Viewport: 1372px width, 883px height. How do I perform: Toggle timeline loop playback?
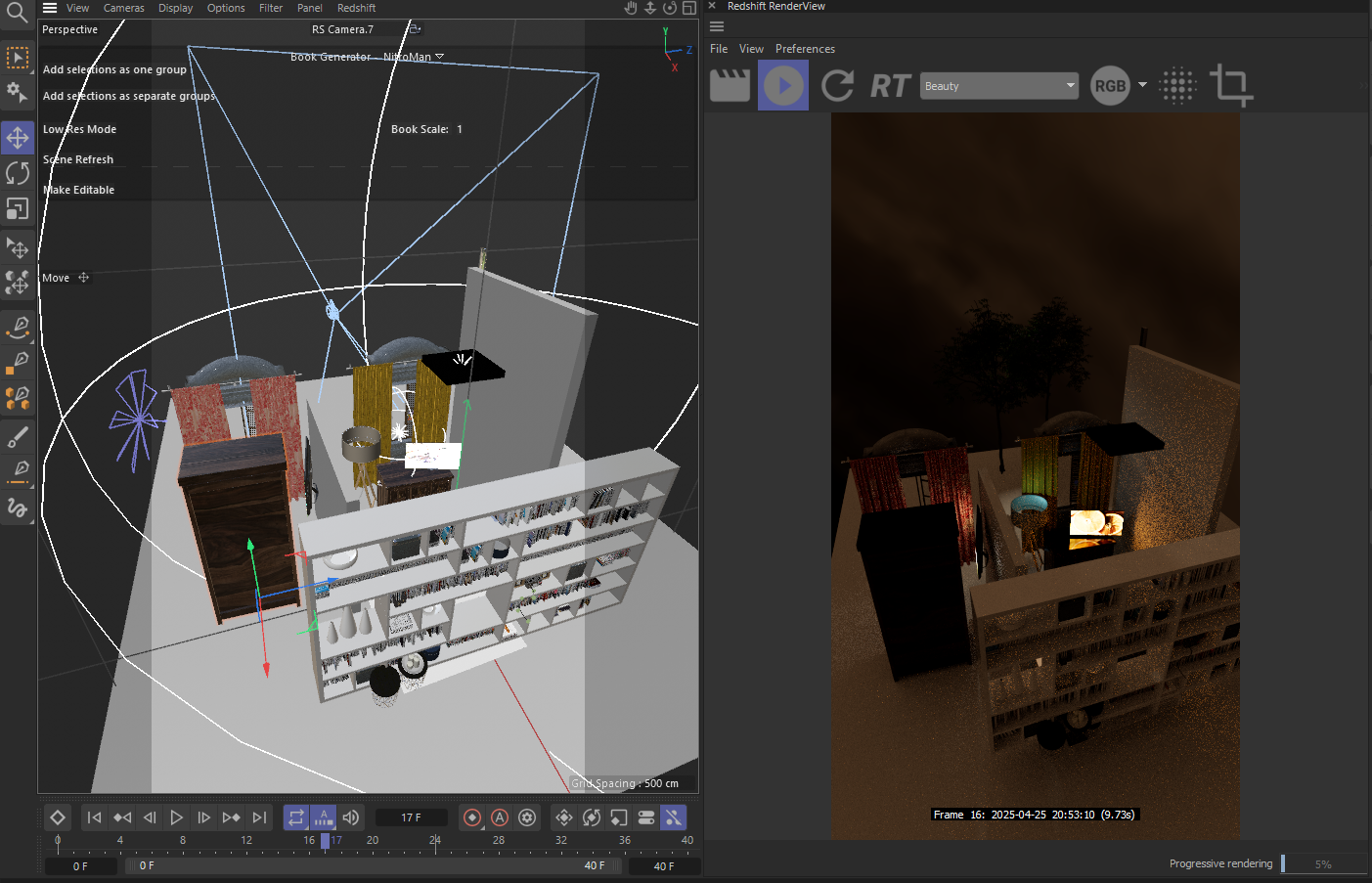(x=295, y=817)
